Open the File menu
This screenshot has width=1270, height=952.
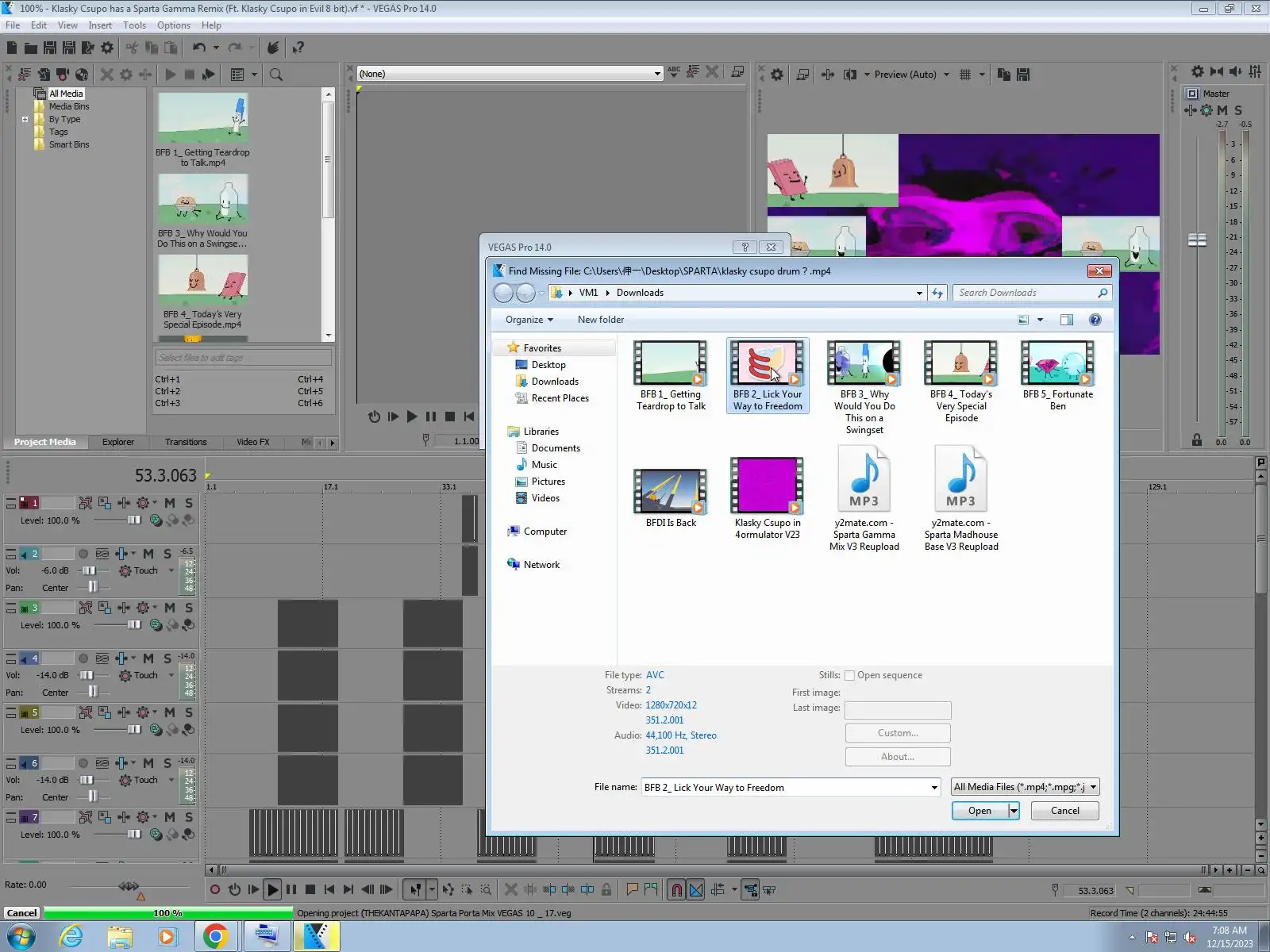click(13, 25)
